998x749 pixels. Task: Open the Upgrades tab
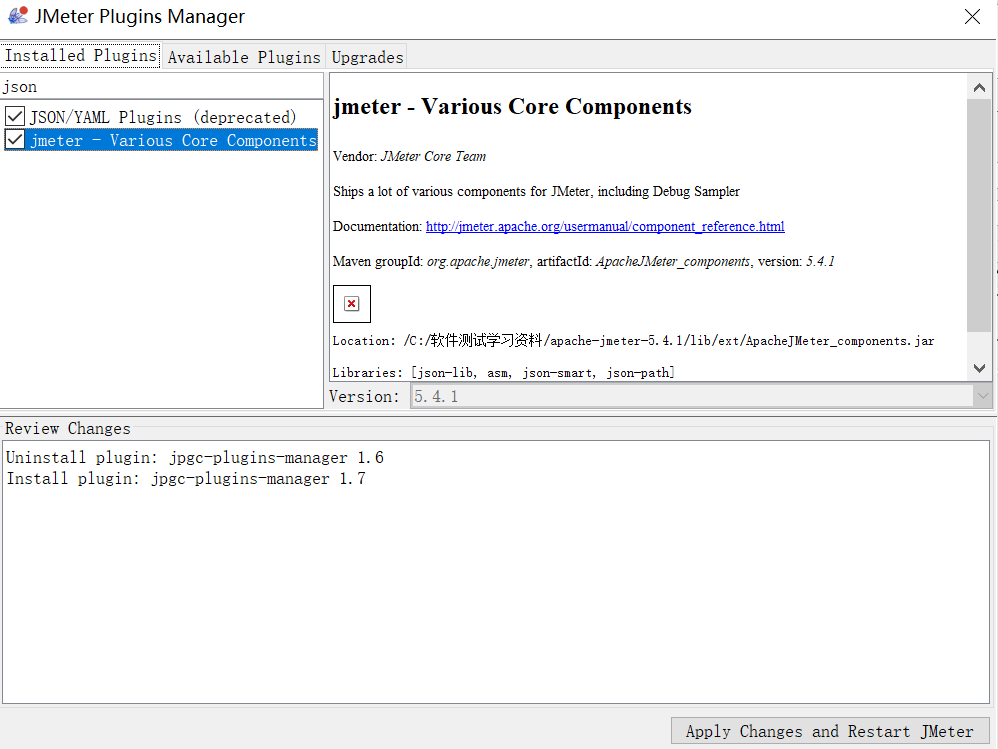click(367, 57)
